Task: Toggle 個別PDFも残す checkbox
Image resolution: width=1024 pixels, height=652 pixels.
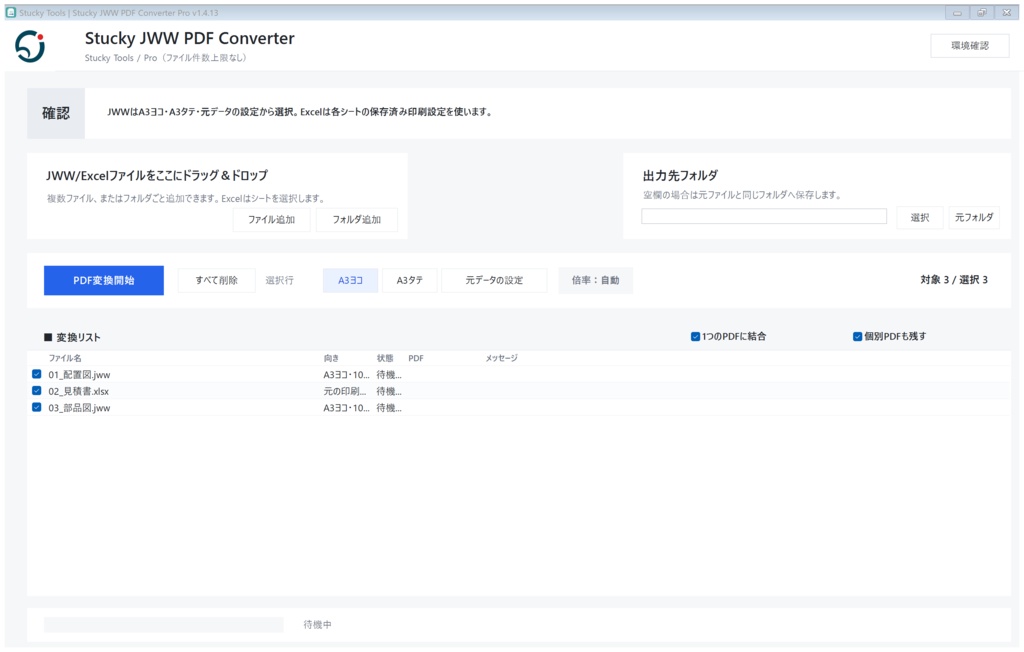Action: coord(857,336)
